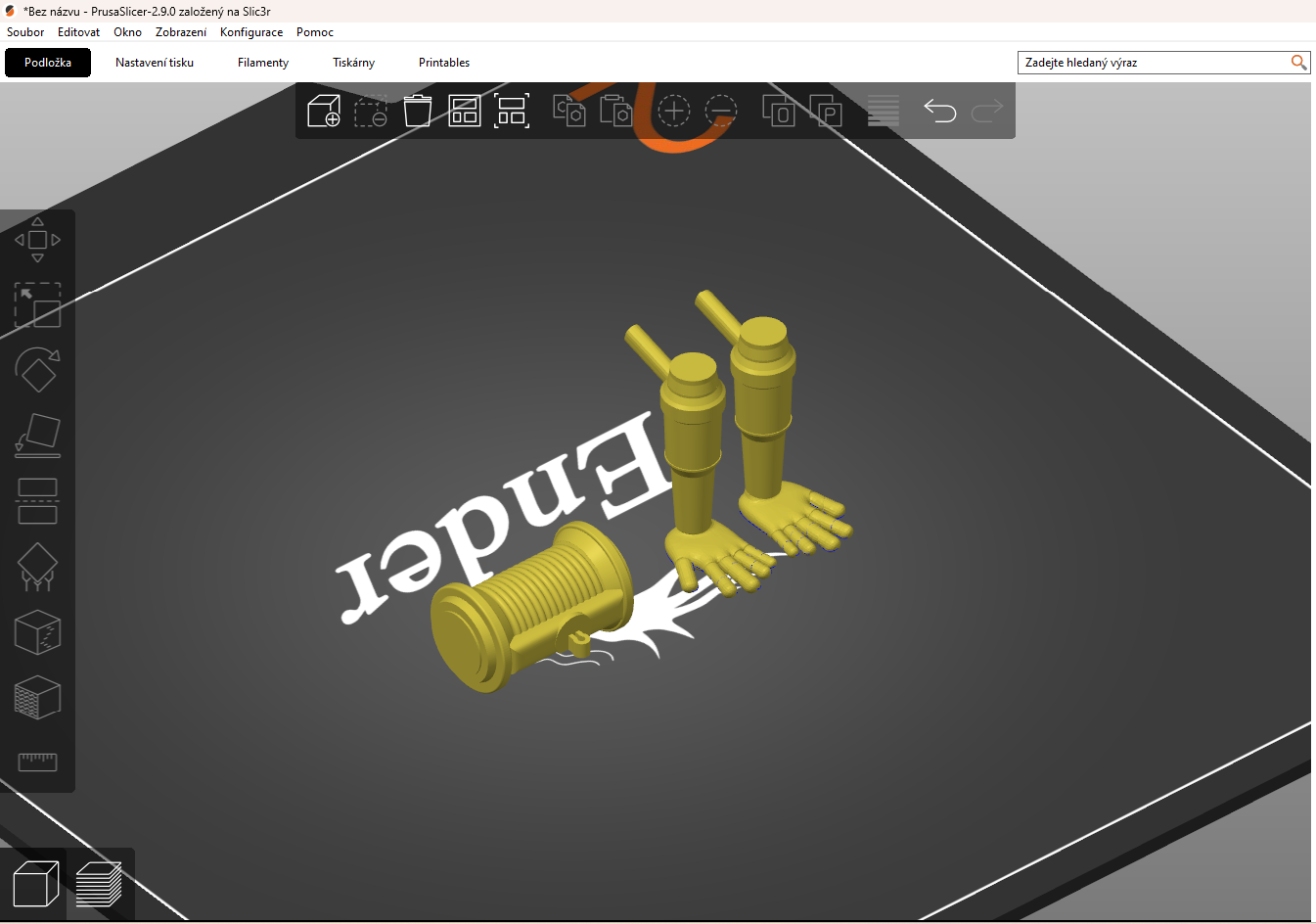Viewport: 1316px width, 924px height.
Task: Switch to the Nastavení tisku tab
Action: (155, 63)
